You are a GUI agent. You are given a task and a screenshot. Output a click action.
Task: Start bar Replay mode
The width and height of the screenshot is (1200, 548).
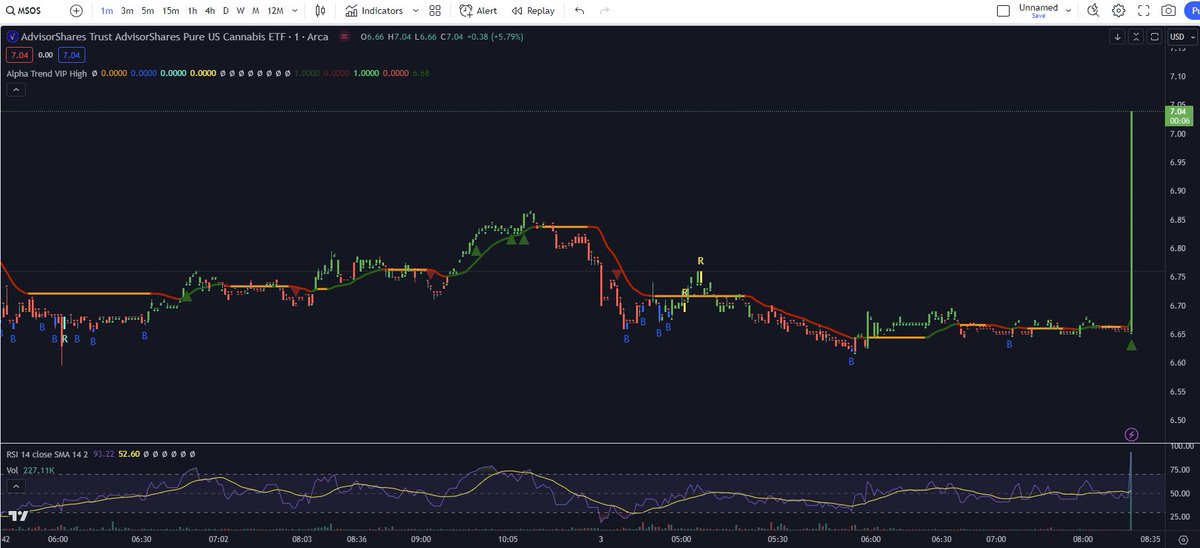click(533, 11)
